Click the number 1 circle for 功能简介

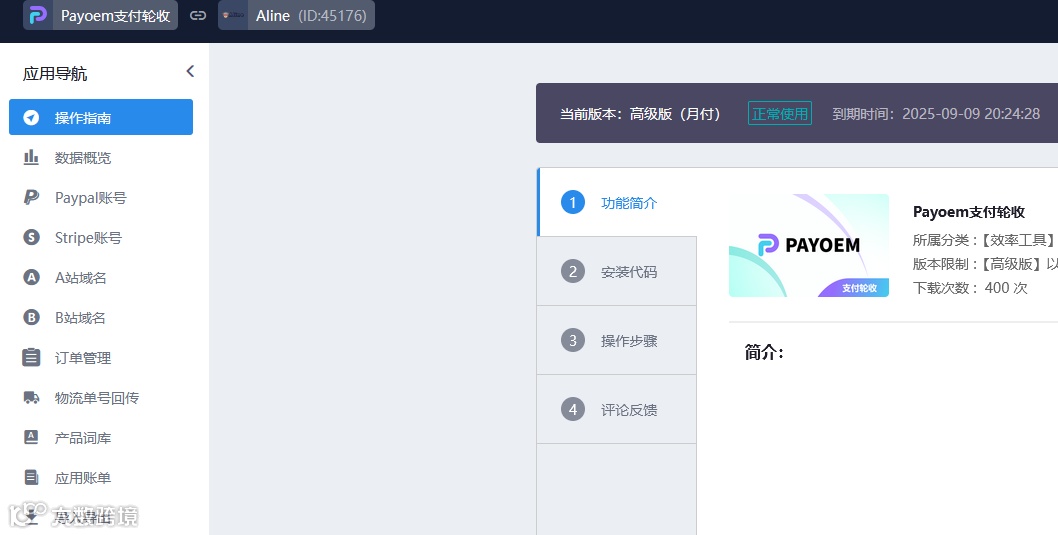click(x=573, y=202)
